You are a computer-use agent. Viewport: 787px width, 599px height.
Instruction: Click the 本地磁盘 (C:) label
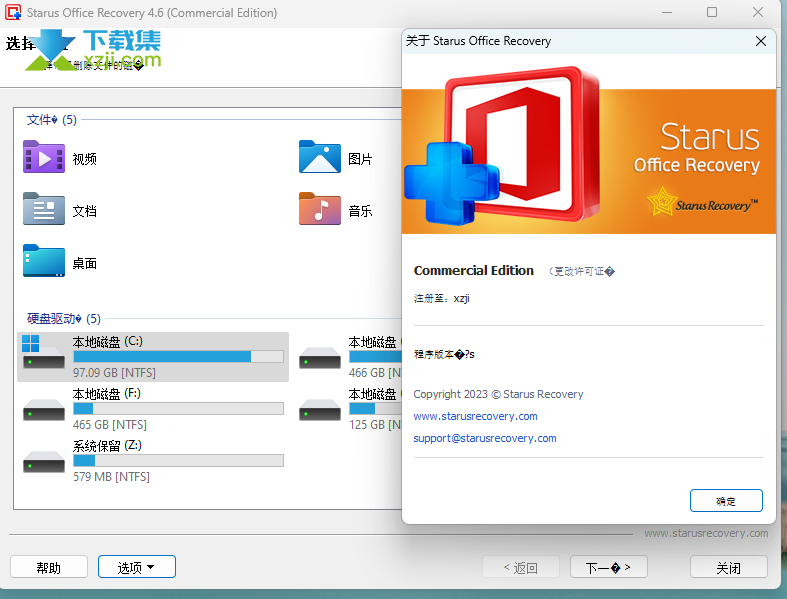click(x=107, y=342)
